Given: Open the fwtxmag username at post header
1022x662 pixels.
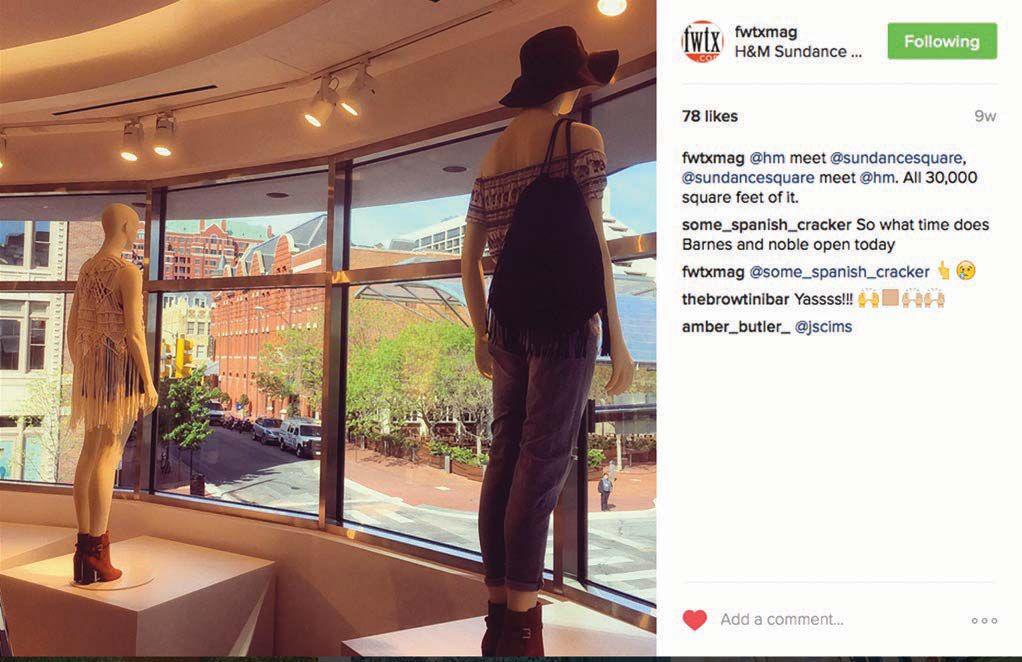Looking at the screenshot, I should 766,31.
